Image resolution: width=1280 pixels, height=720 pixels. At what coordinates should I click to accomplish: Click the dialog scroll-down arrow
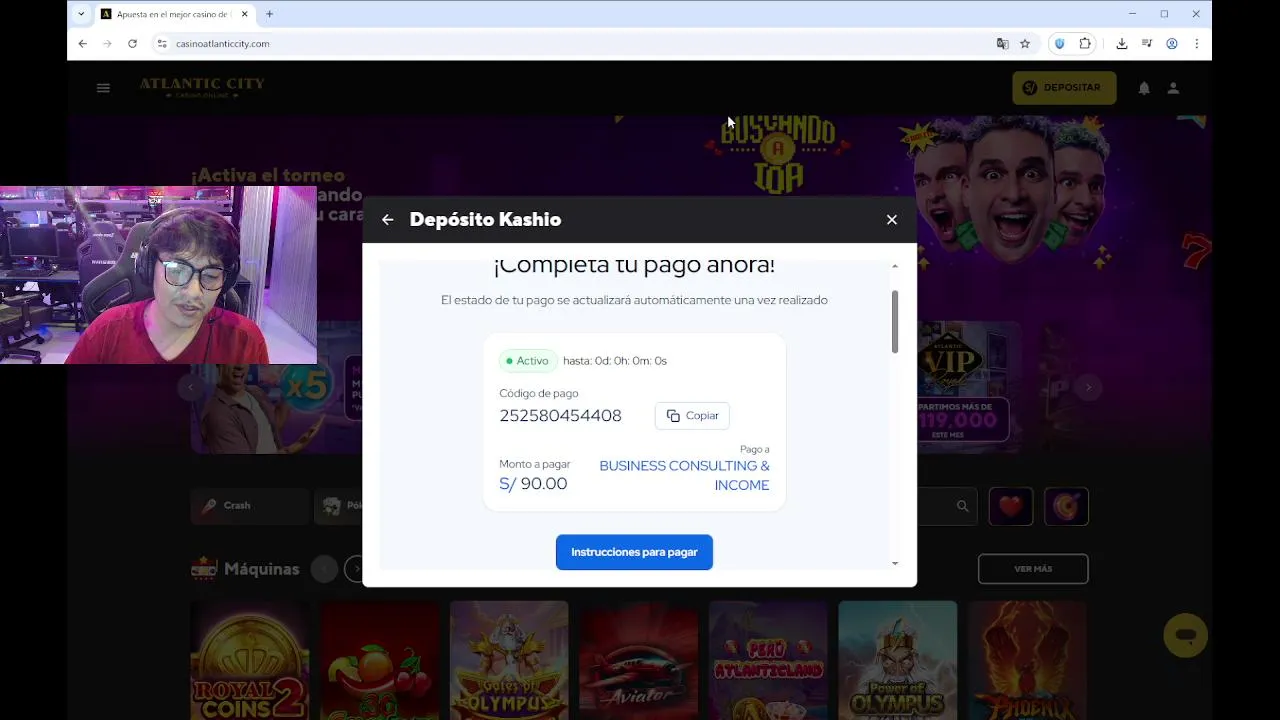pos(895,563)
